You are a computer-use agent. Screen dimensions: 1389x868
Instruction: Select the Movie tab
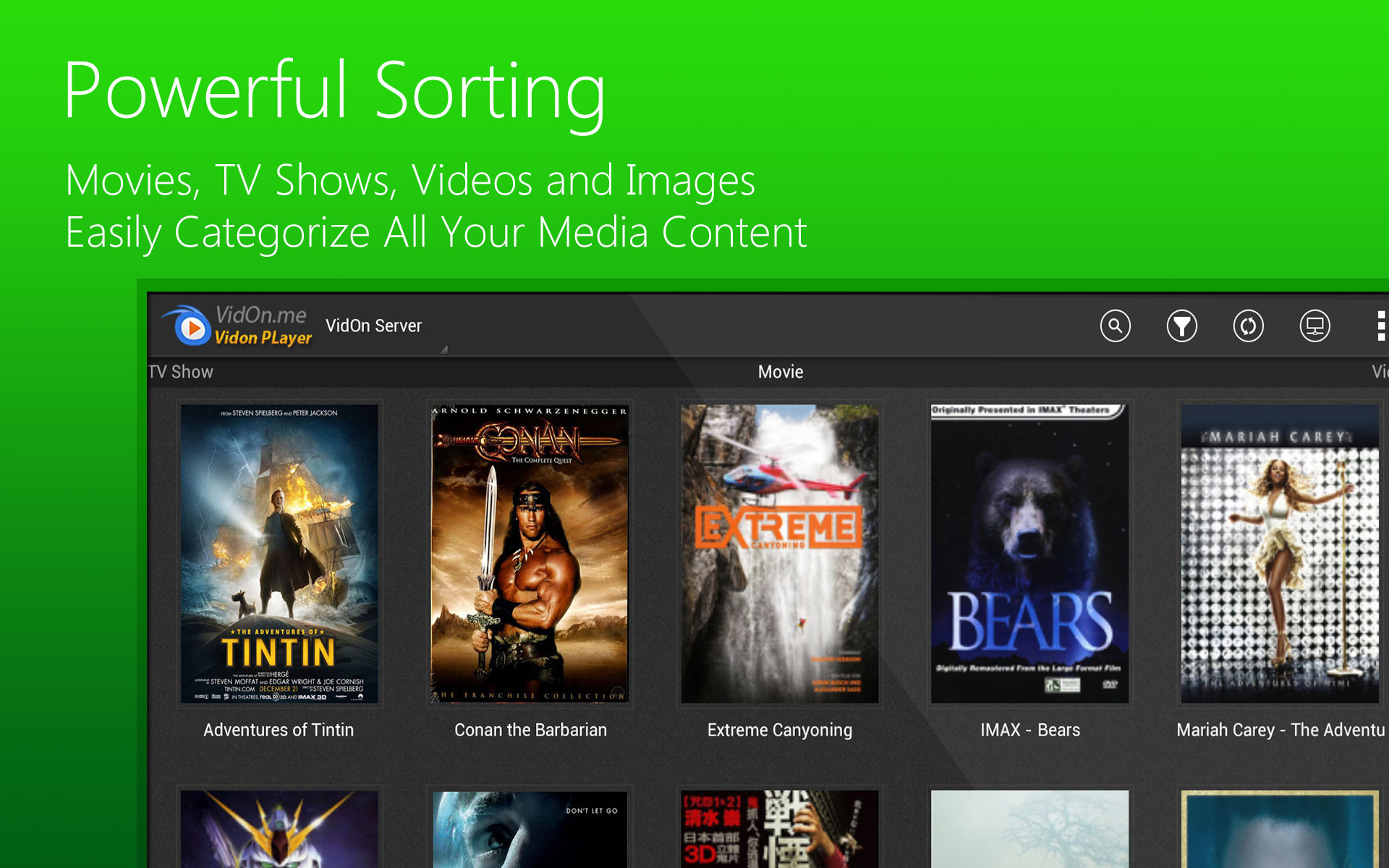pos(780,372)
